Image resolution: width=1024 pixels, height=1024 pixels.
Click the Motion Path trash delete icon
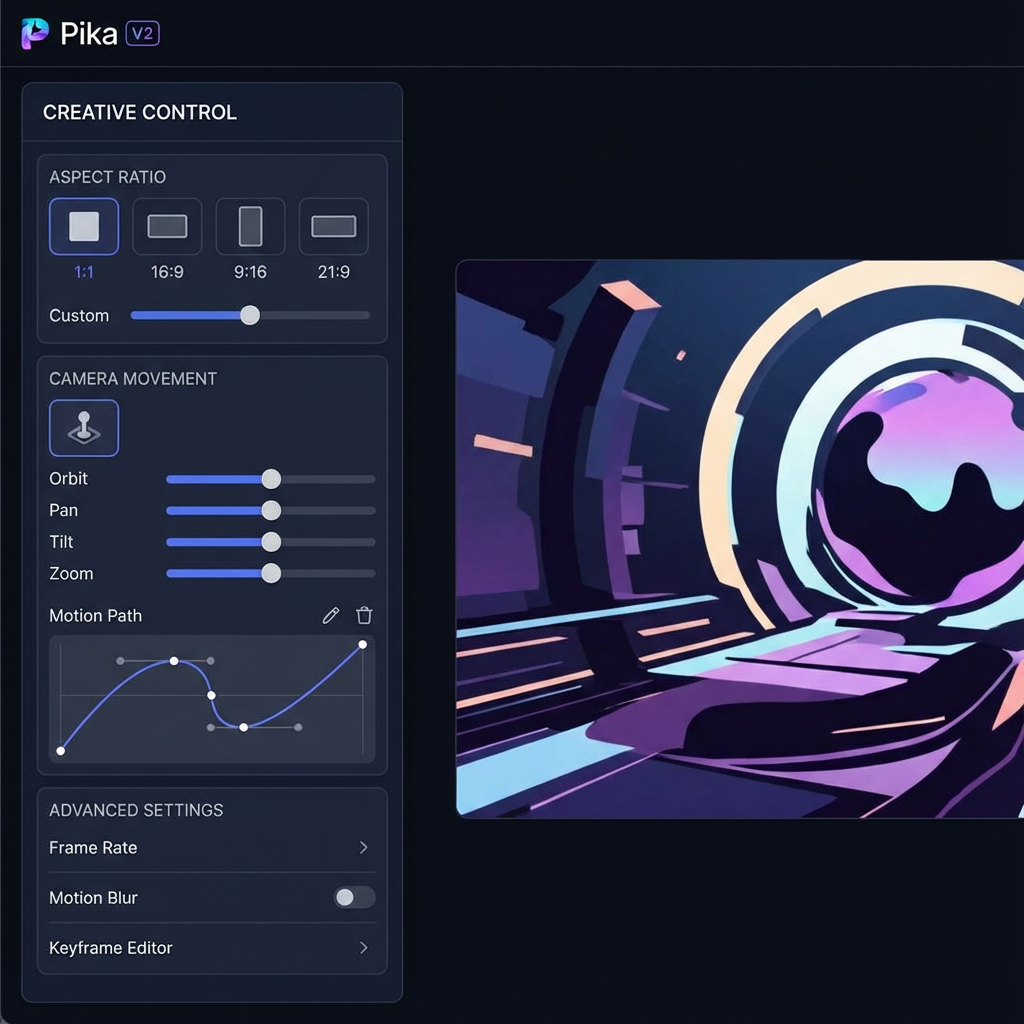click(x=364, y=615)
